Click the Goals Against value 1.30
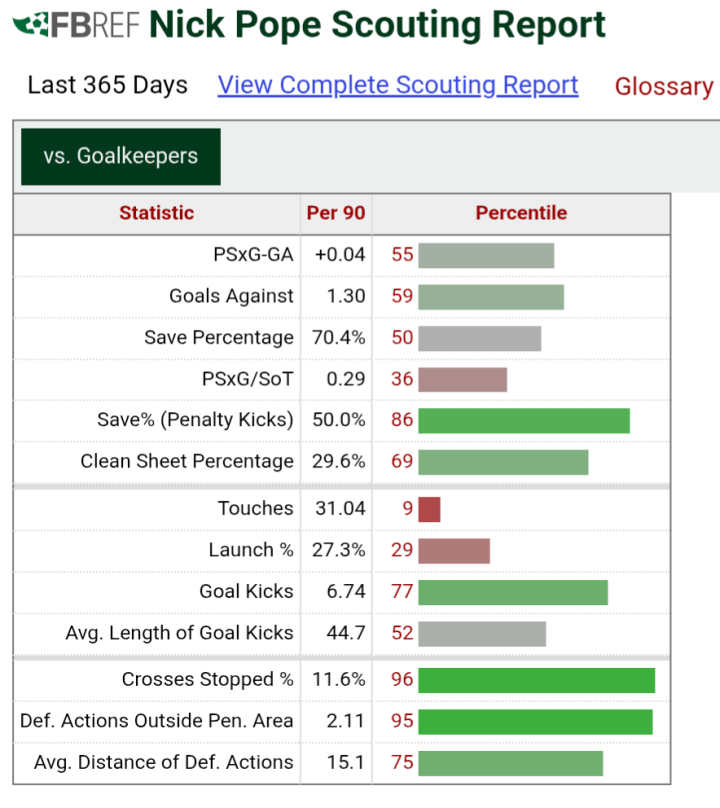The width and height of the screenshot is (720, 808). [x=346, y=296]
